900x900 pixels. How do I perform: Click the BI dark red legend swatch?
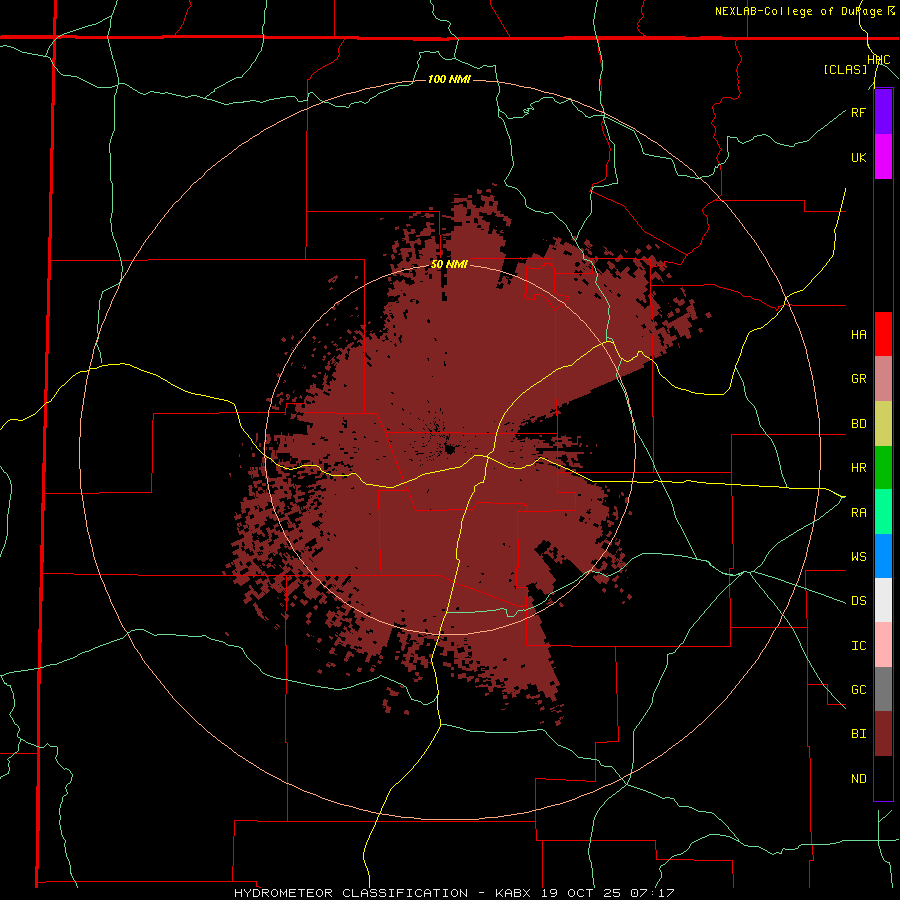coord(883,734)
